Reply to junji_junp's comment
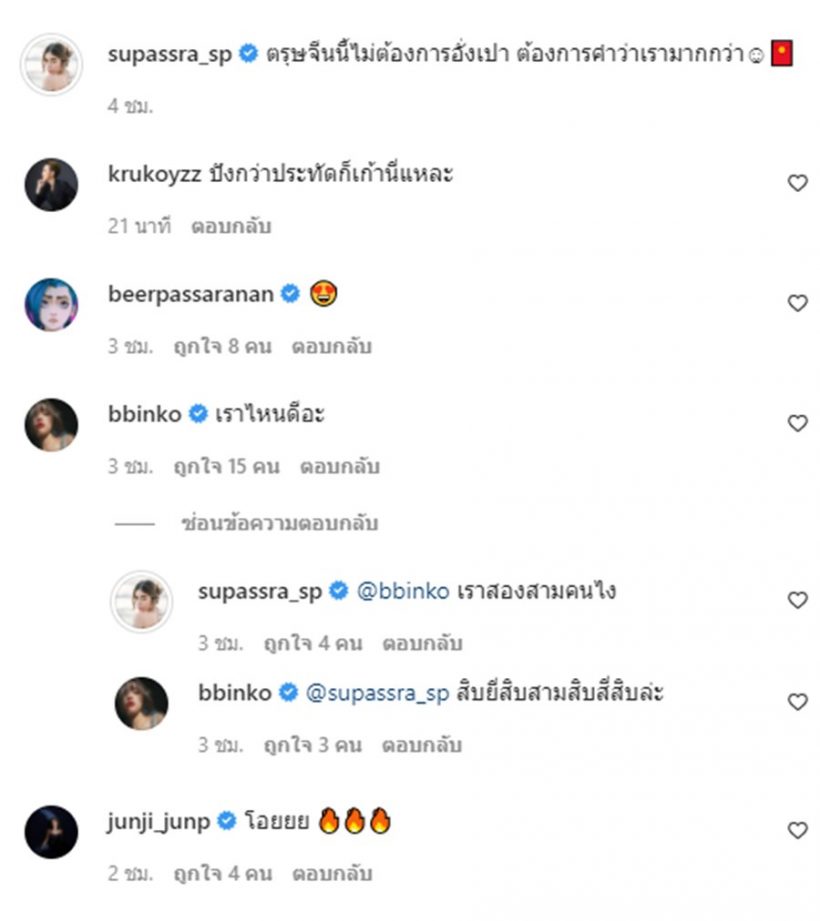Screen dimensions: 820x921 click(332, 873)
